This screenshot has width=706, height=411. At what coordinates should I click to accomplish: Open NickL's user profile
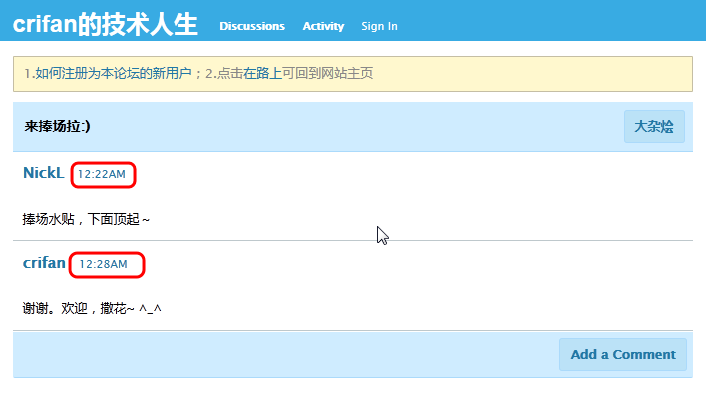(44, 173)
